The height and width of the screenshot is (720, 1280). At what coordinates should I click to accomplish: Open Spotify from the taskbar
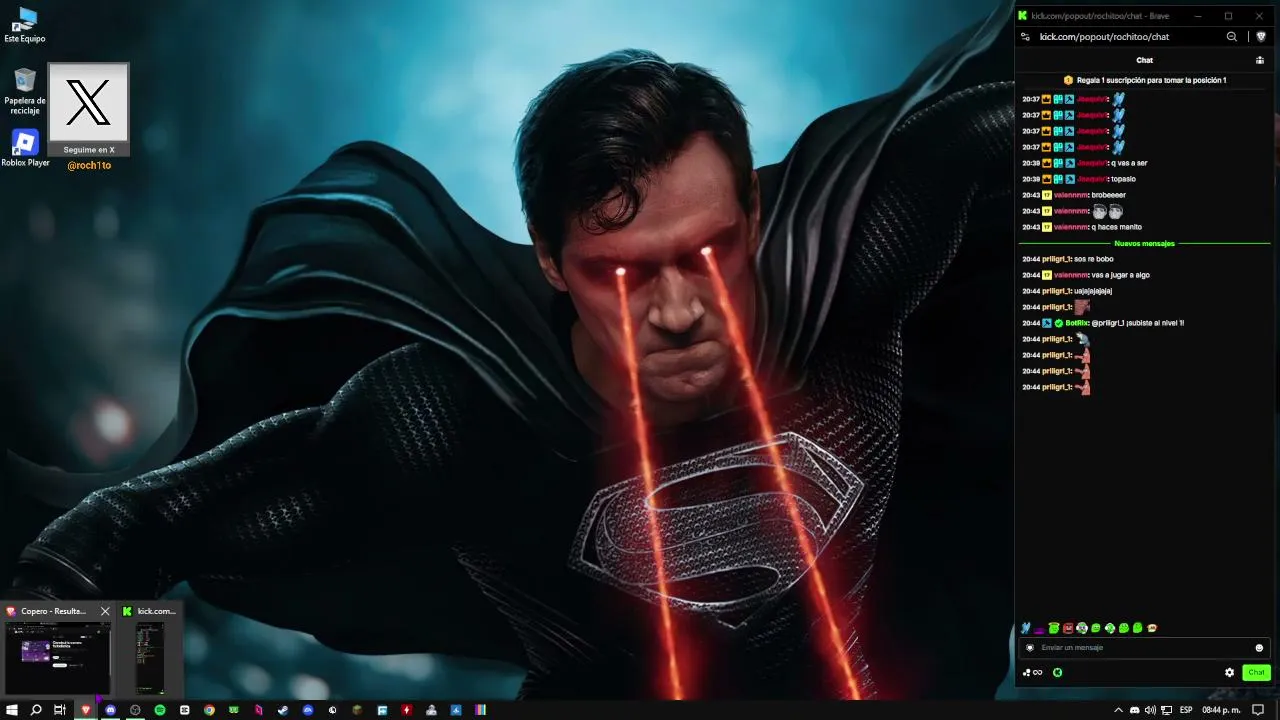pos(160,710)
